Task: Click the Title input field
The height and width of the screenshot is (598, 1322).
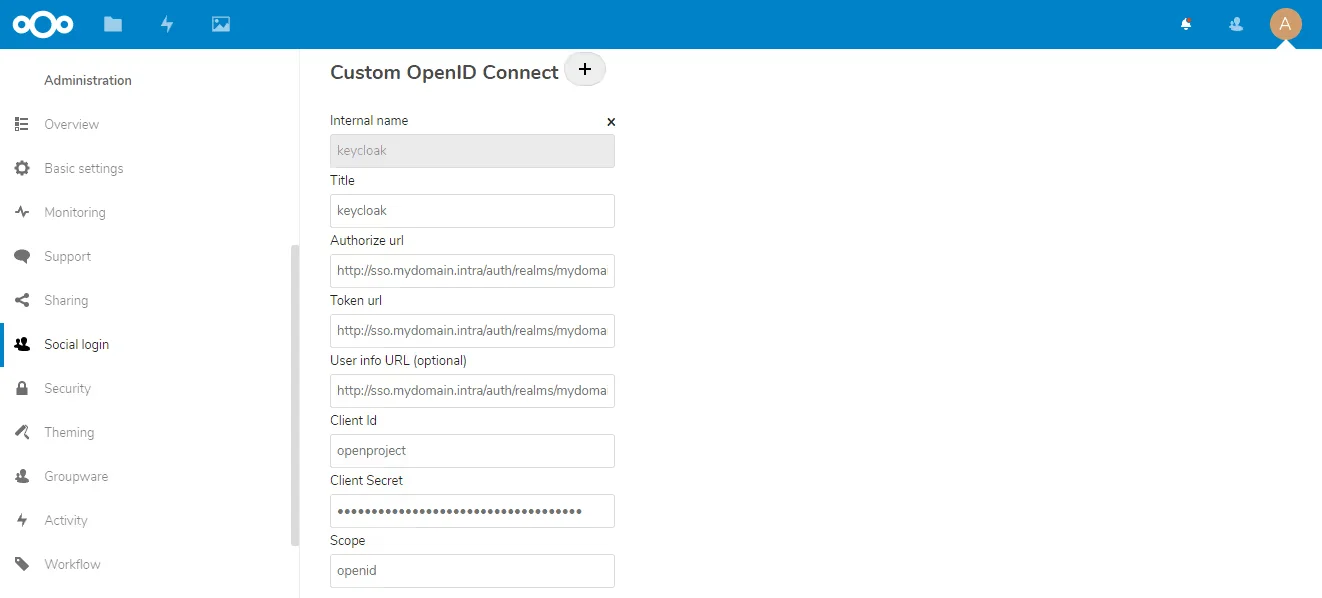Action: click(472, 211)
